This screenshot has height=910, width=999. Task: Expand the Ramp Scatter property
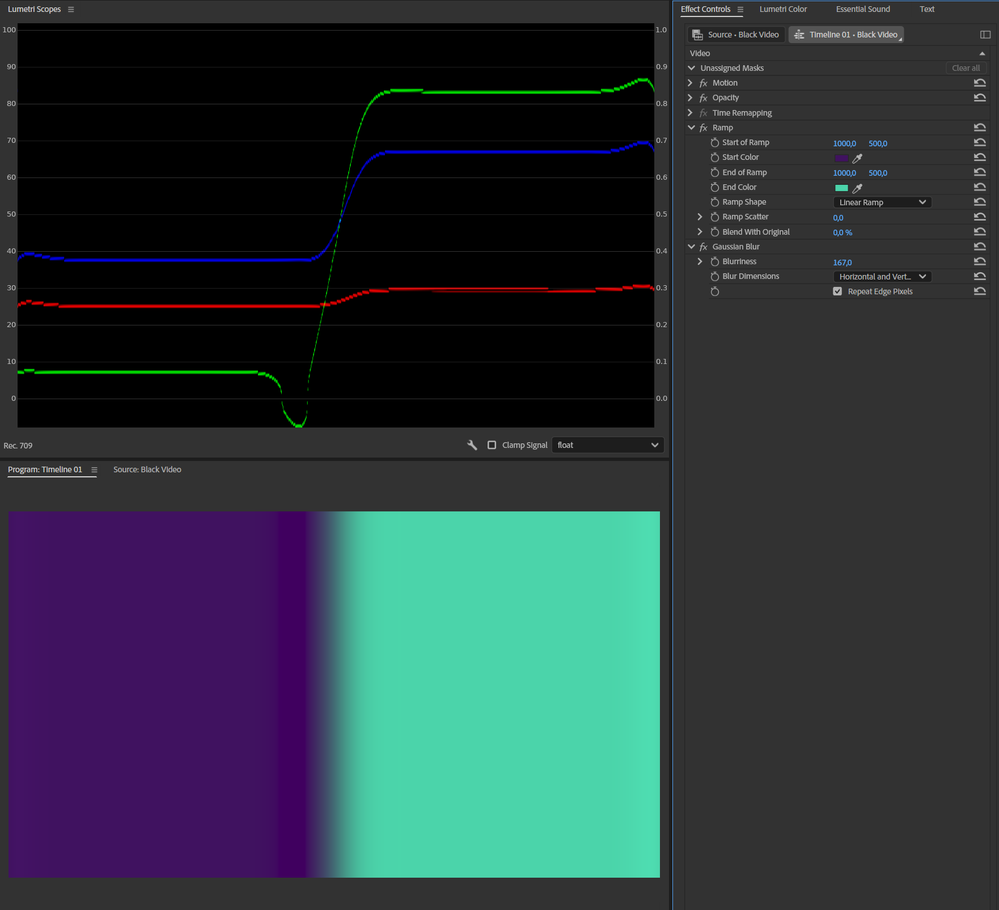point(700,217)
